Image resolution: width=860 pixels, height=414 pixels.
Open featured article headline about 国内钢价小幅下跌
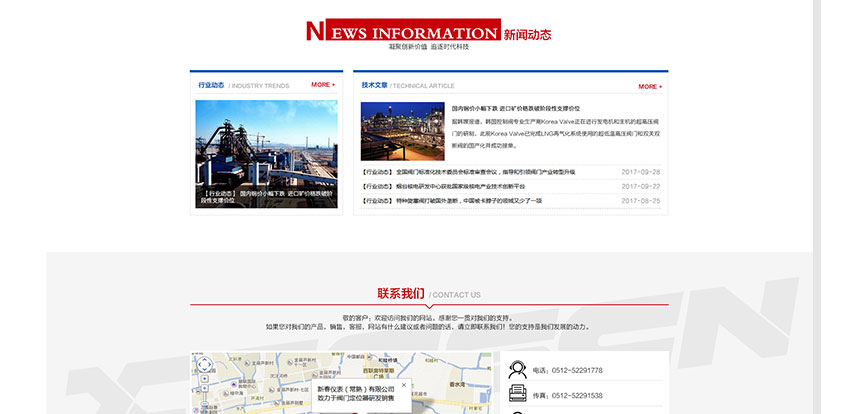515,108
